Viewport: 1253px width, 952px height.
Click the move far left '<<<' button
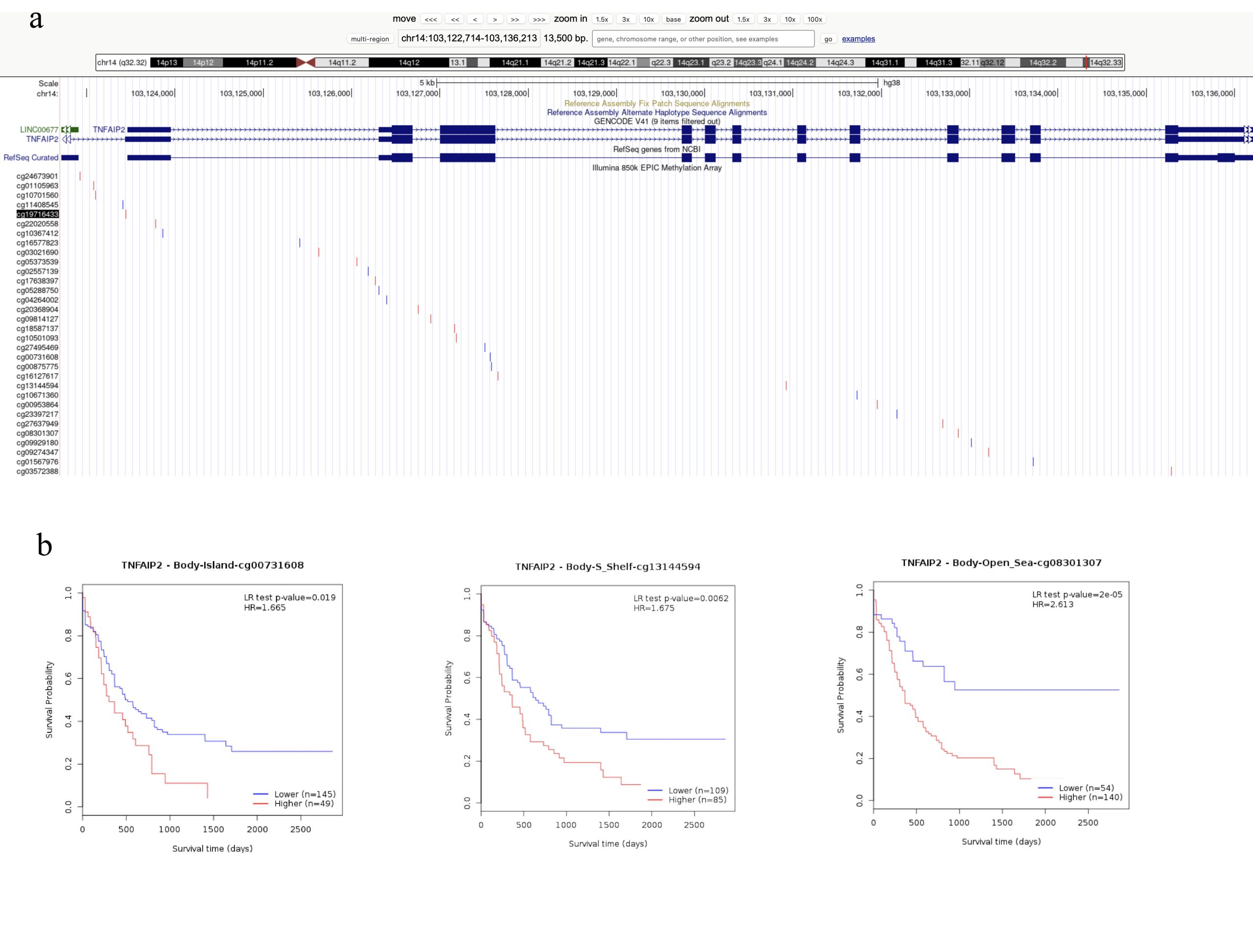pyautogui.click(x=431, y=19)
